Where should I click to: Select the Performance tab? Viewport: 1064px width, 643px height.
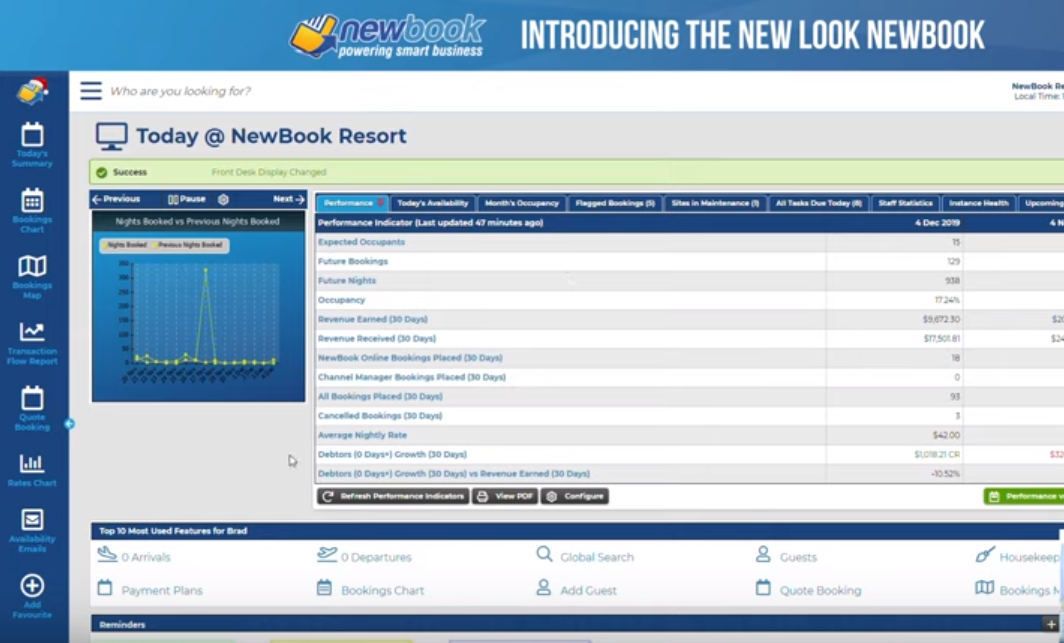pos(352,203)
